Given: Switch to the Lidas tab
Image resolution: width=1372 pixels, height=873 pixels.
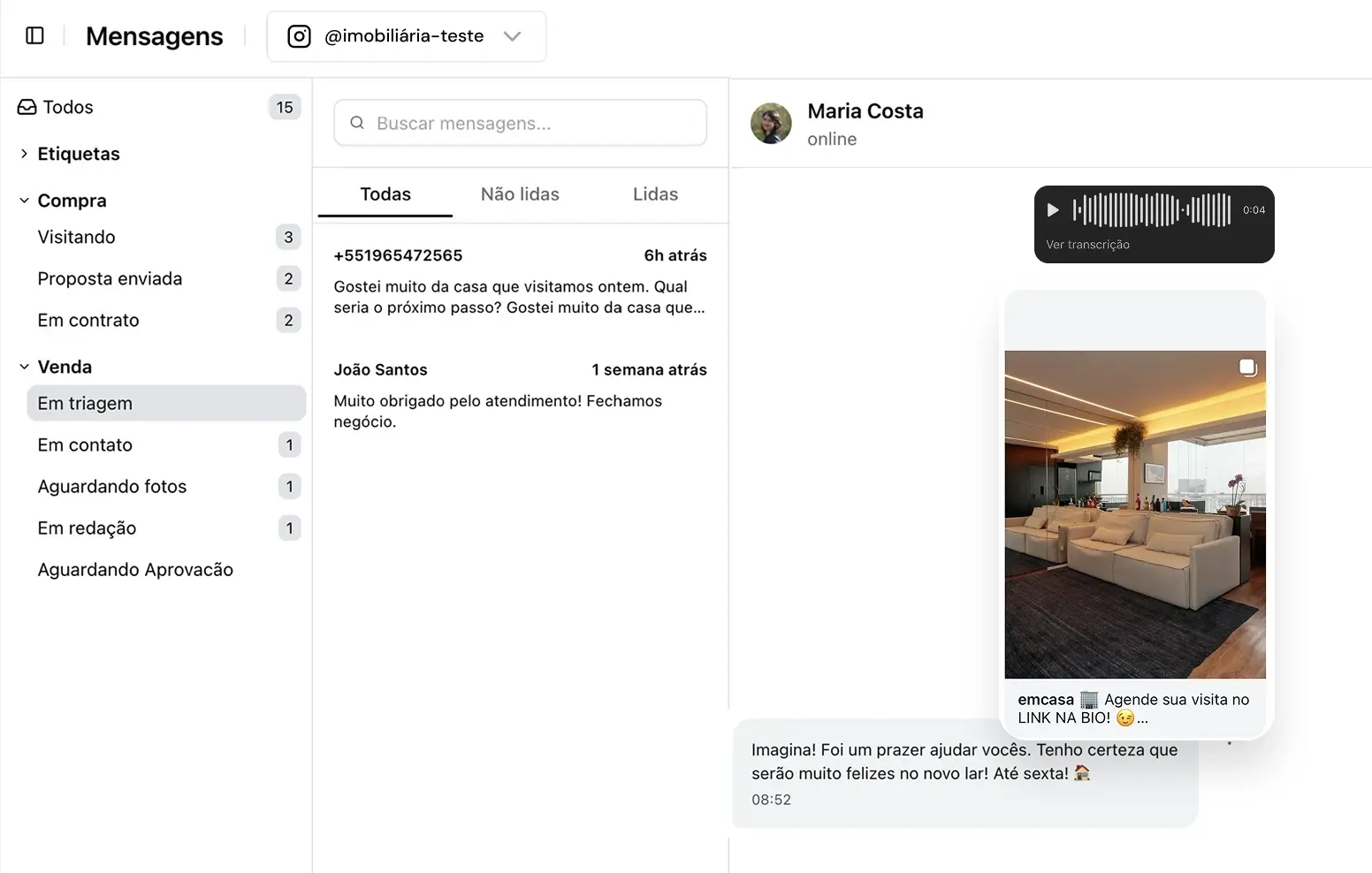Looking at the screenshot, I should pos(655,194).
